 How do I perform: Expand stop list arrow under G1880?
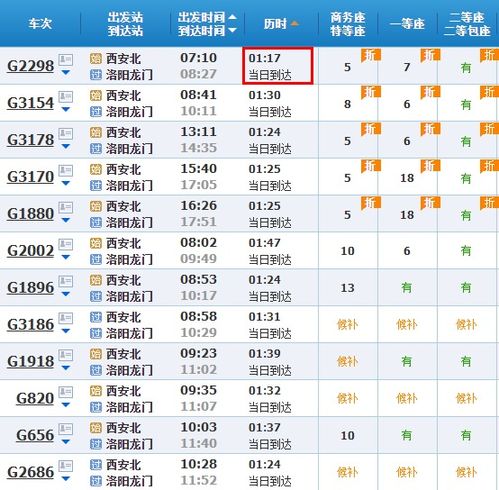[x=66, y=220]
